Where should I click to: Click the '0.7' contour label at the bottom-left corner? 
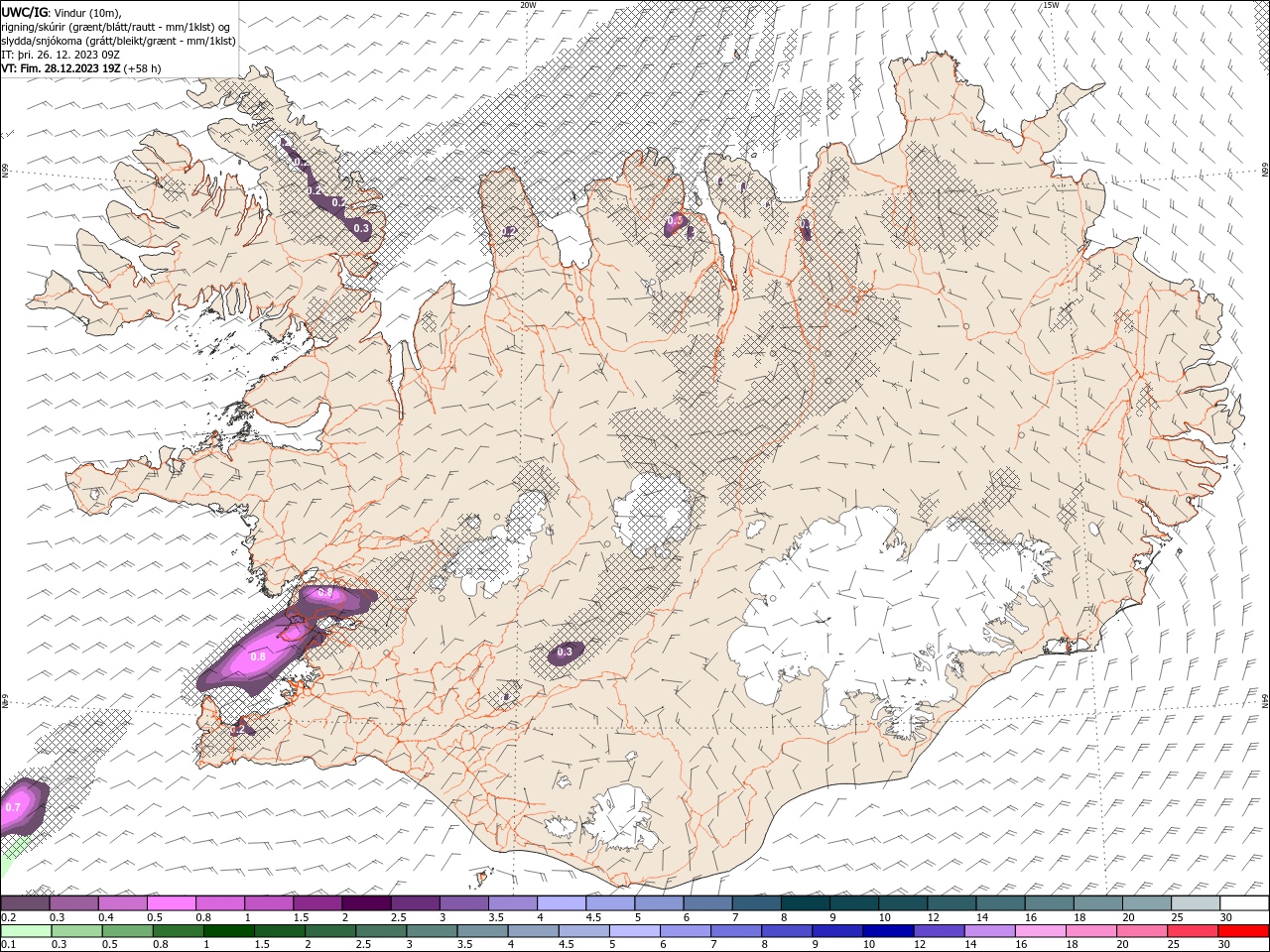click(13, 808)
